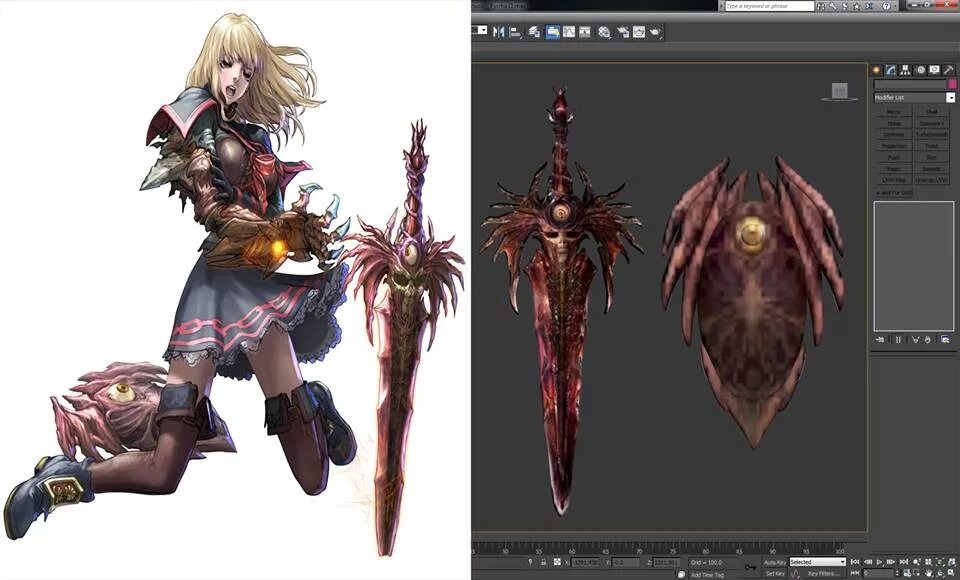Viewport: 960px width, 580px height.
Task: Apply the Push modifier button
Action: [x=894, y=157]
